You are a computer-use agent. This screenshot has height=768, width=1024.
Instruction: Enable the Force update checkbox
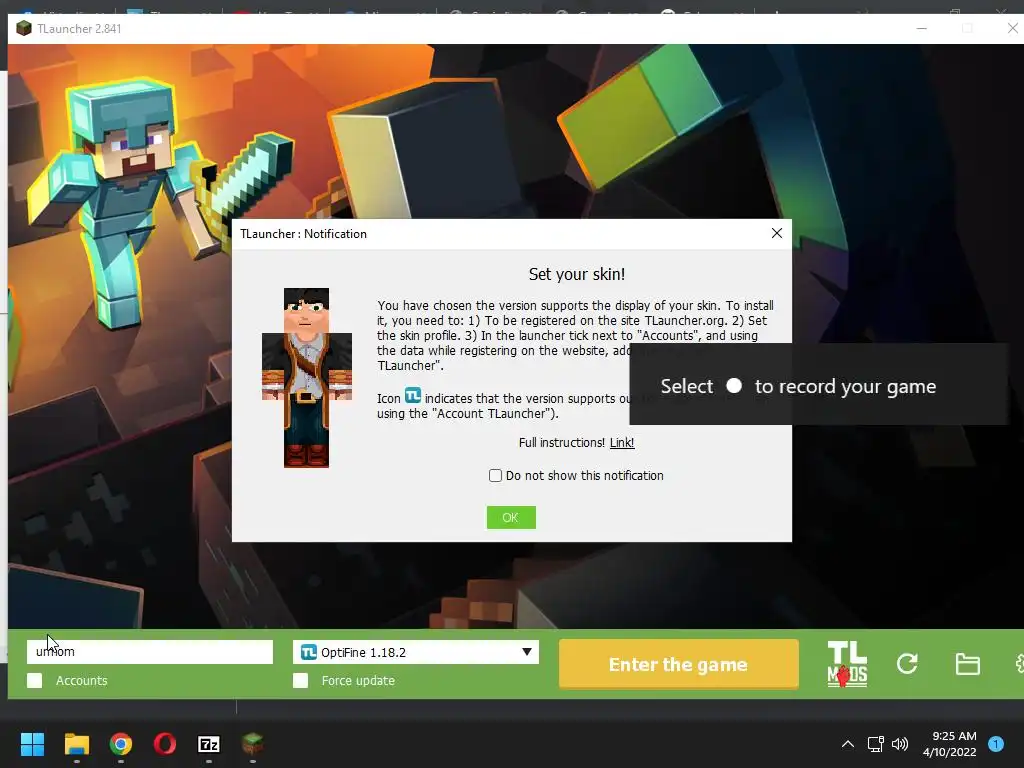coord(300,680)
